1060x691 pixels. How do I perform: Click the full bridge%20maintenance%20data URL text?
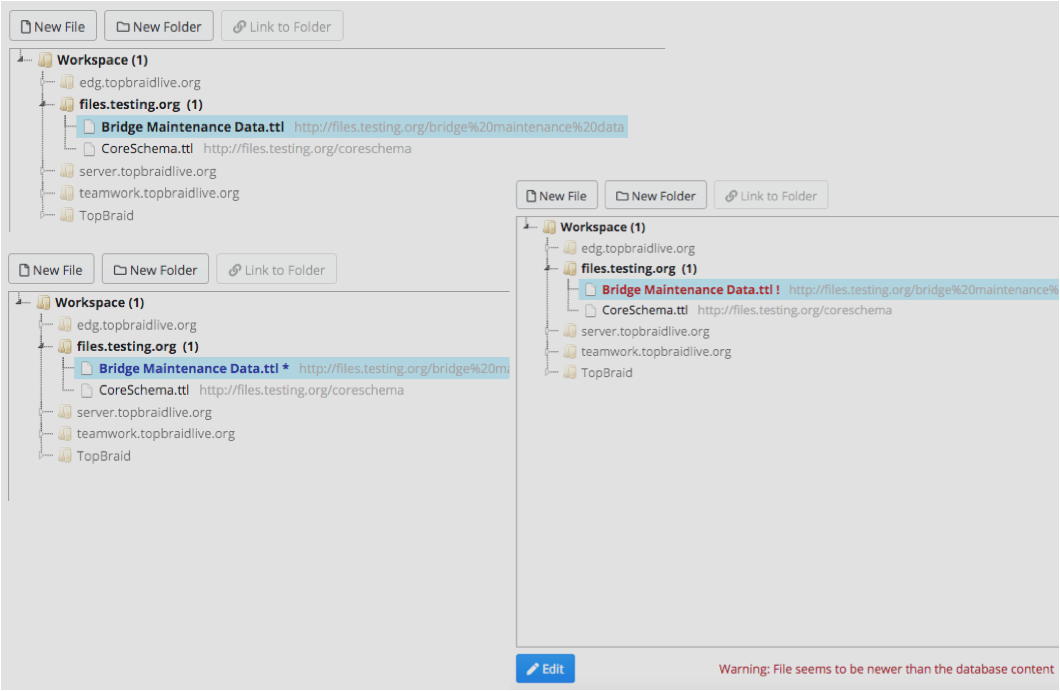point(459,127)
